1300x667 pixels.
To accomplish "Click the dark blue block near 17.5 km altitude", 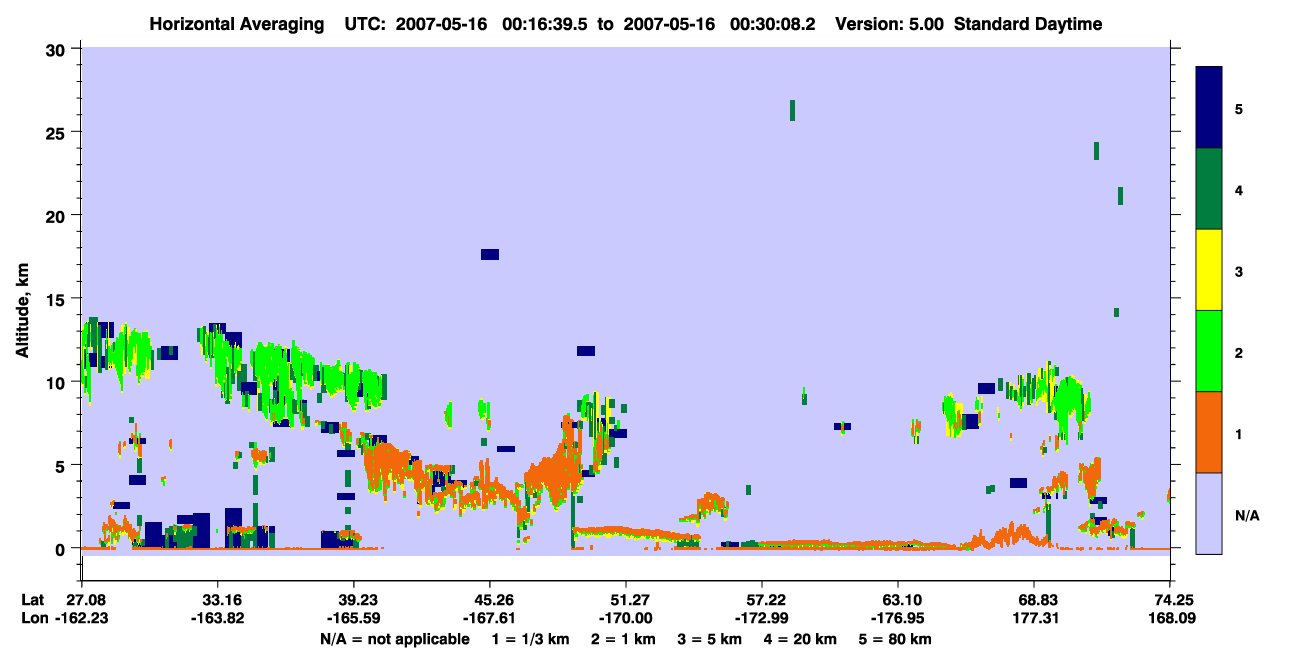I will [x=490, y=254].
